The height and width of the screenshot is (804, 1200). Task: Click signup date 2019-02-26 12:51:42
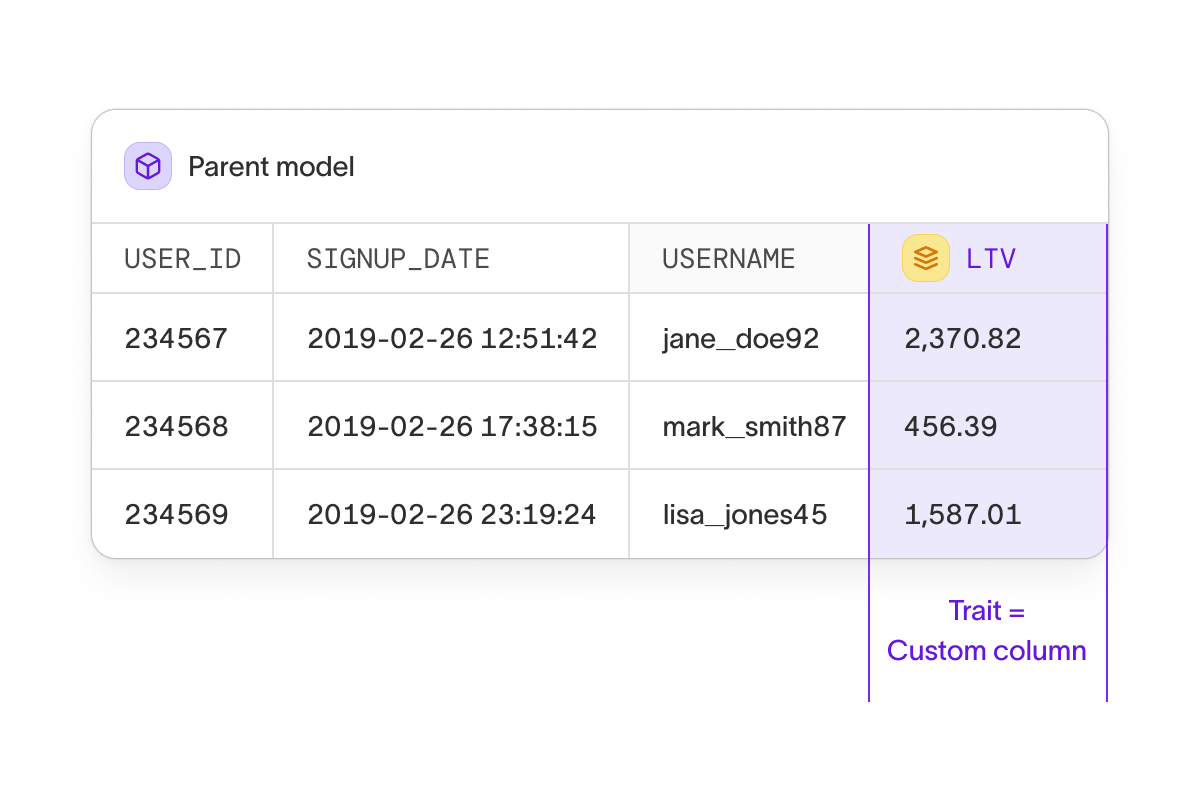[x=452, y=339]
